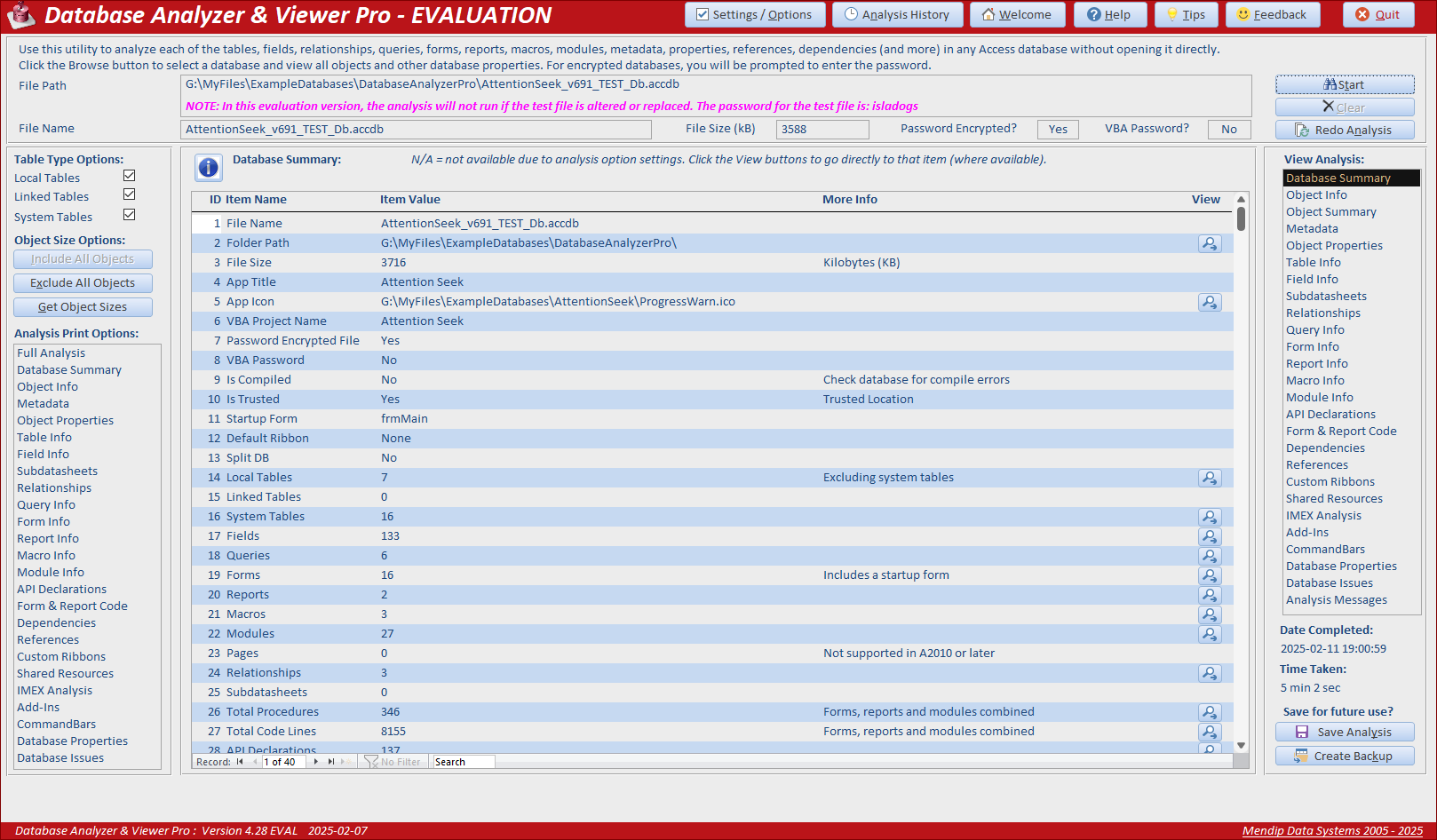Click the File Name text field
Image resolution: width=1437 pixels, height=840 pixels.
(x=416, y=130)
